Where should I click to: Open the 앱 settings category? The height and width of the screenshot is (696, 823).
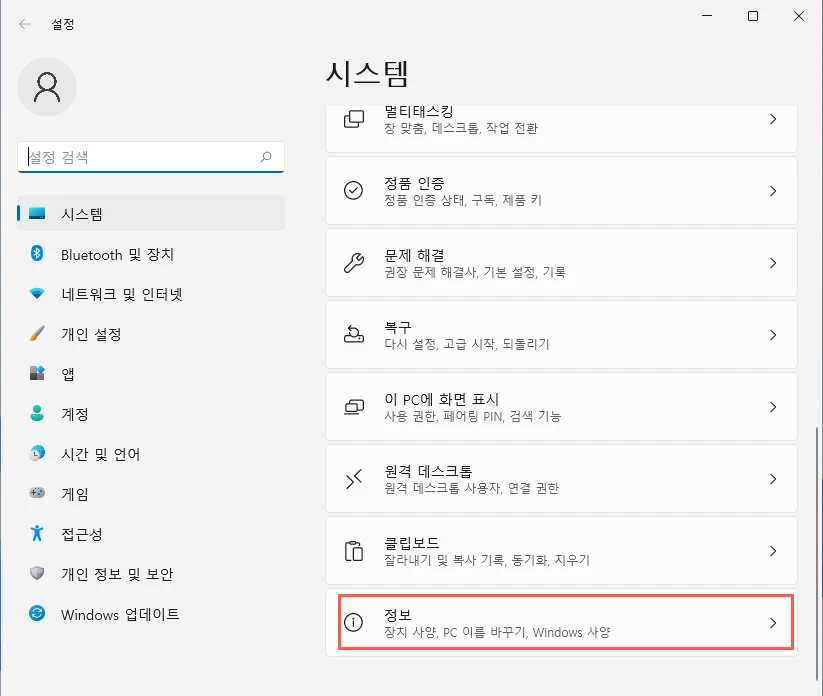click(x=151, y=374)
